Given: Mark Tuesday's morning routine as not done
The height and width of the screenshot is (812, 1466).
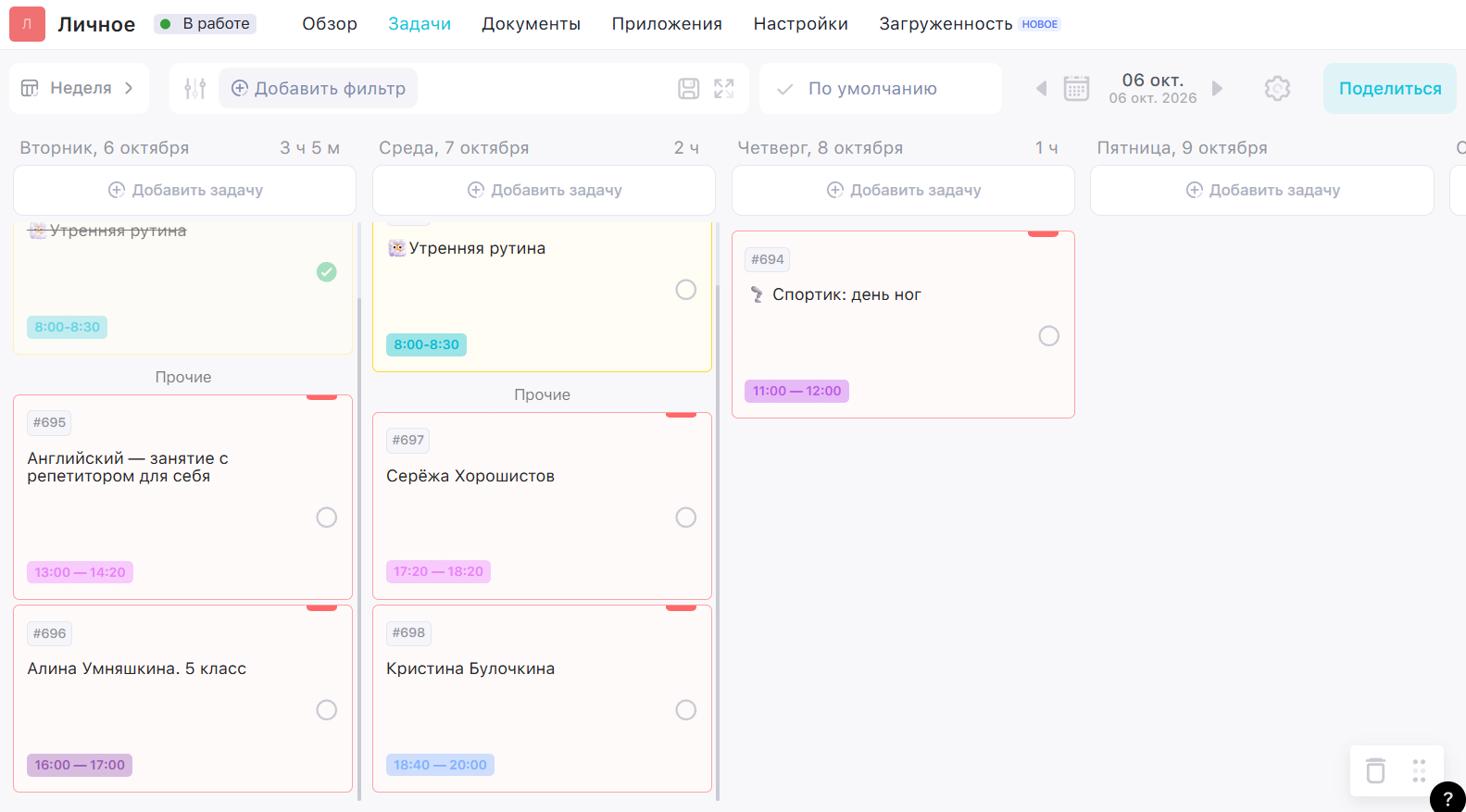Looking at the screenshot, I should 327,271.
